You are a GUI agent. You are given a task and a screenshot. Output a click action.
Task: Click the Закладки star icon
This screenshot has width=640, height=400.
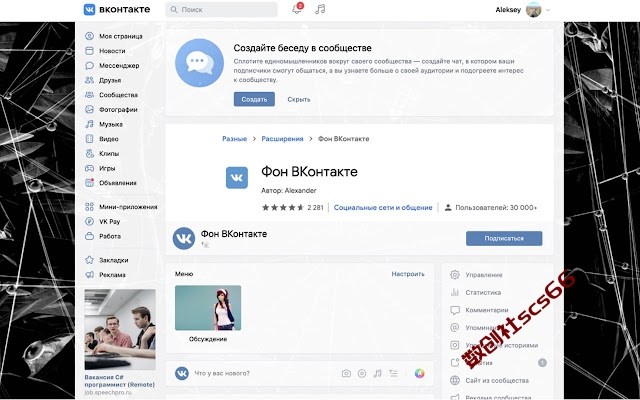click(x=89, y=260)
